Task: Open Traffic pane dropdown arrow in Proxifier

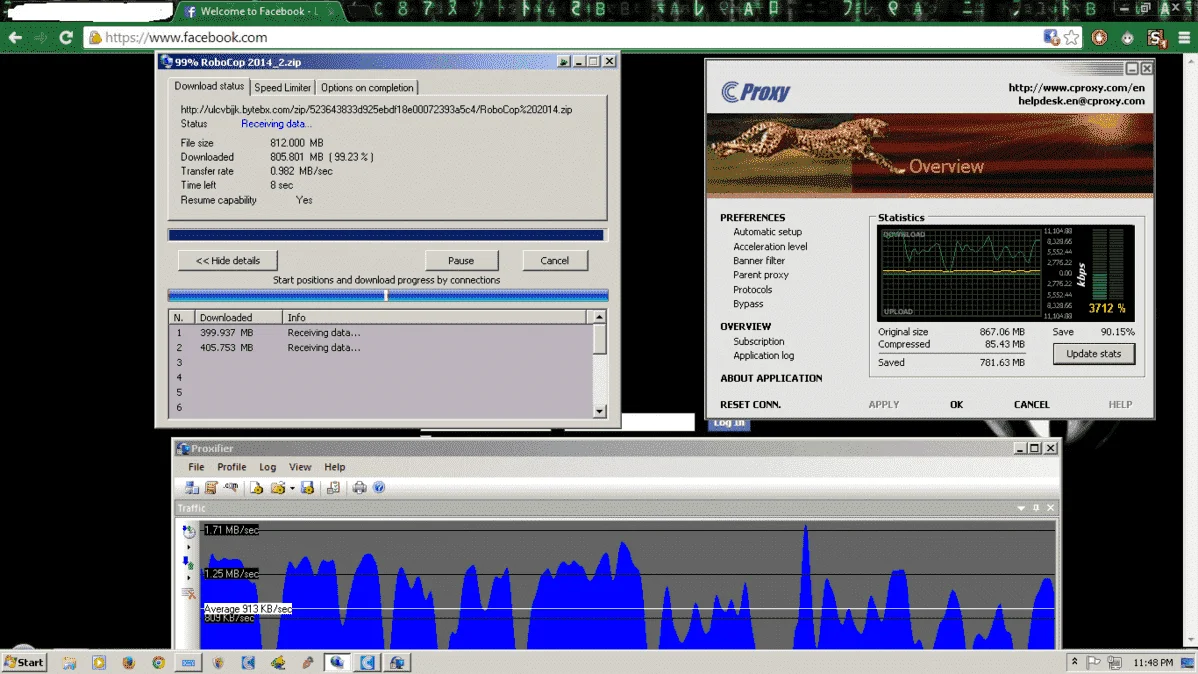Action: point(1021,508)
